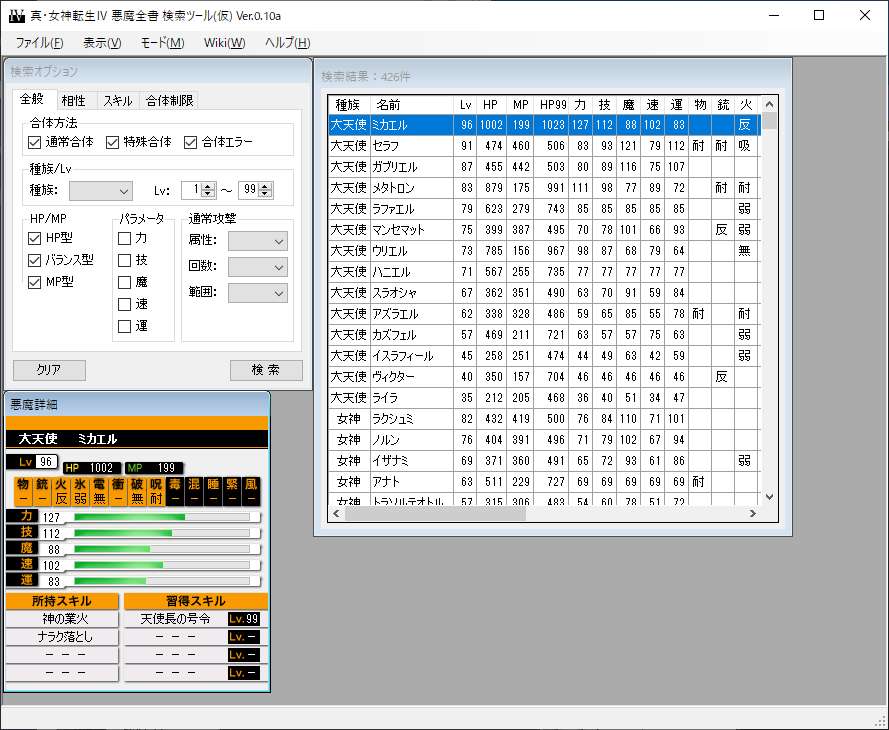
Task: Open the ファイル(F) menu
Action: [39, 42]
